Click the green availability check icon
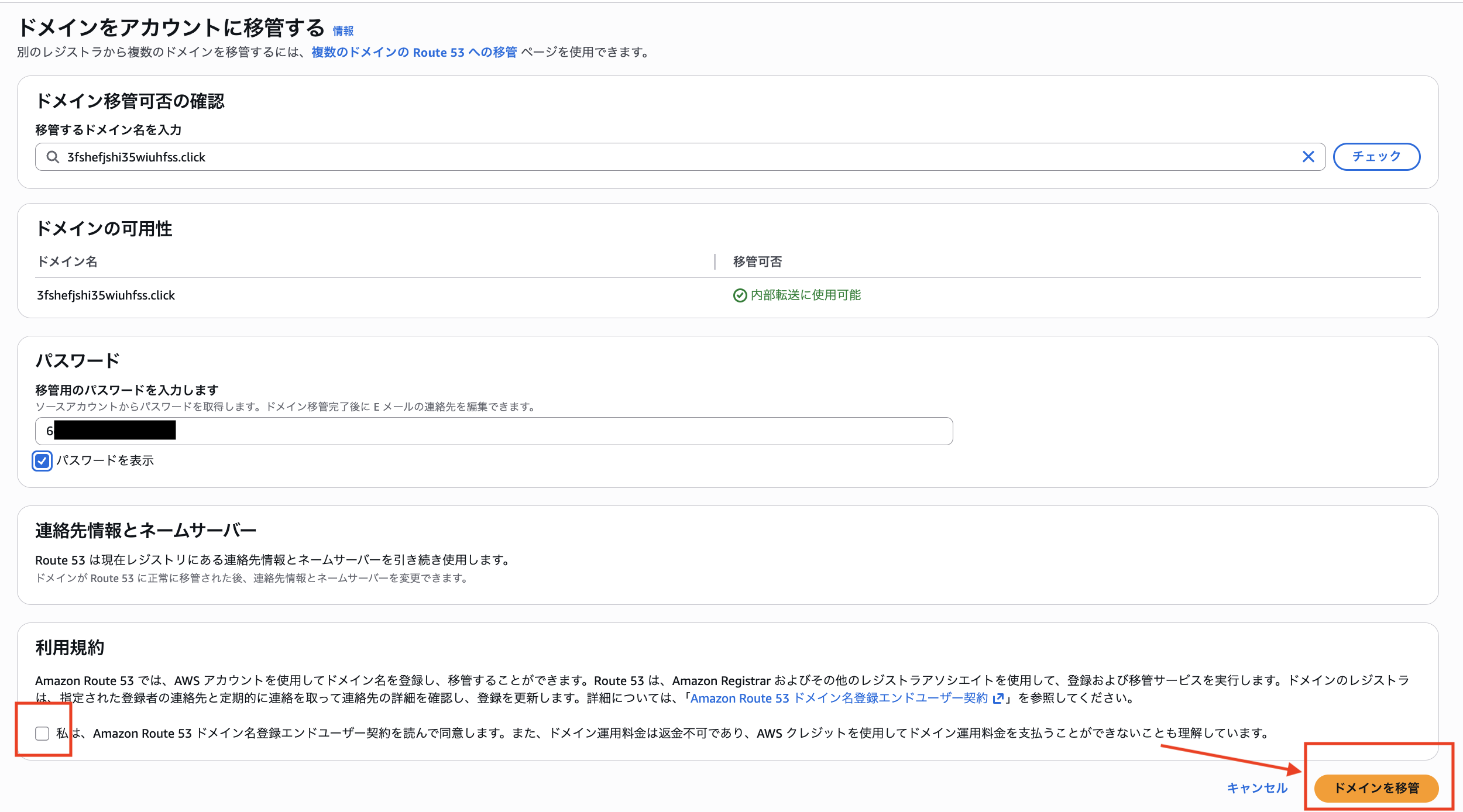 click(x=740, y=295)
